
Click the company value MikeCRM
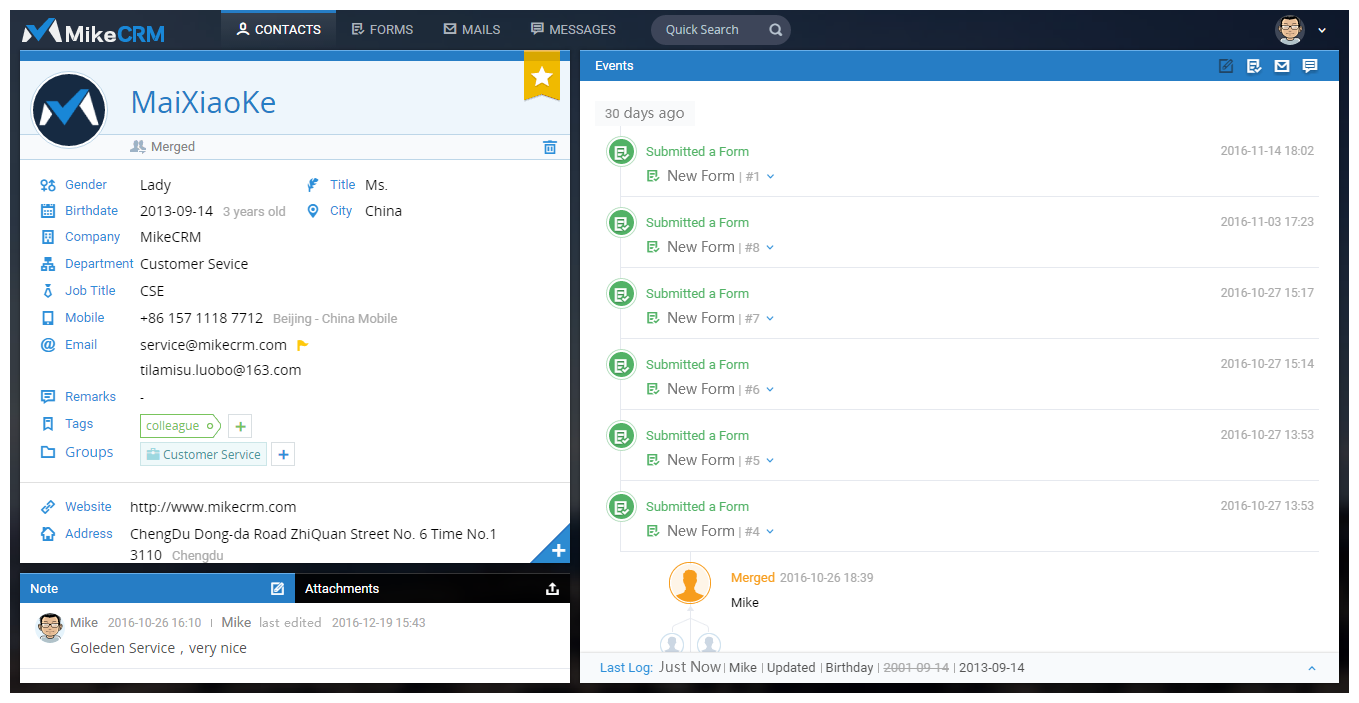pos(170,237)
